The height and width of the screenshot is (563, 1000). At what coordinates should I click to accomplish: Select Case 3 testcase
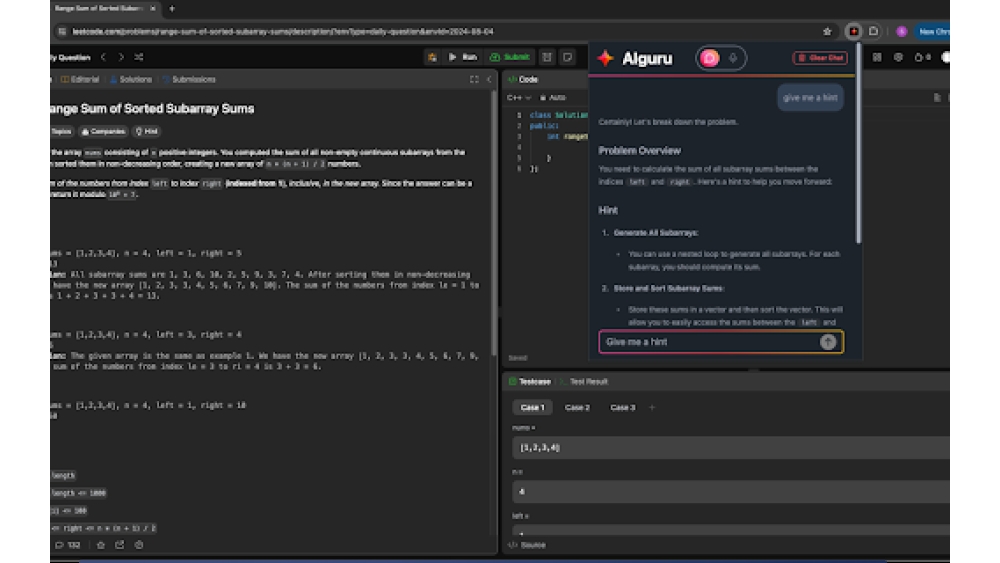tap(622, 407)
